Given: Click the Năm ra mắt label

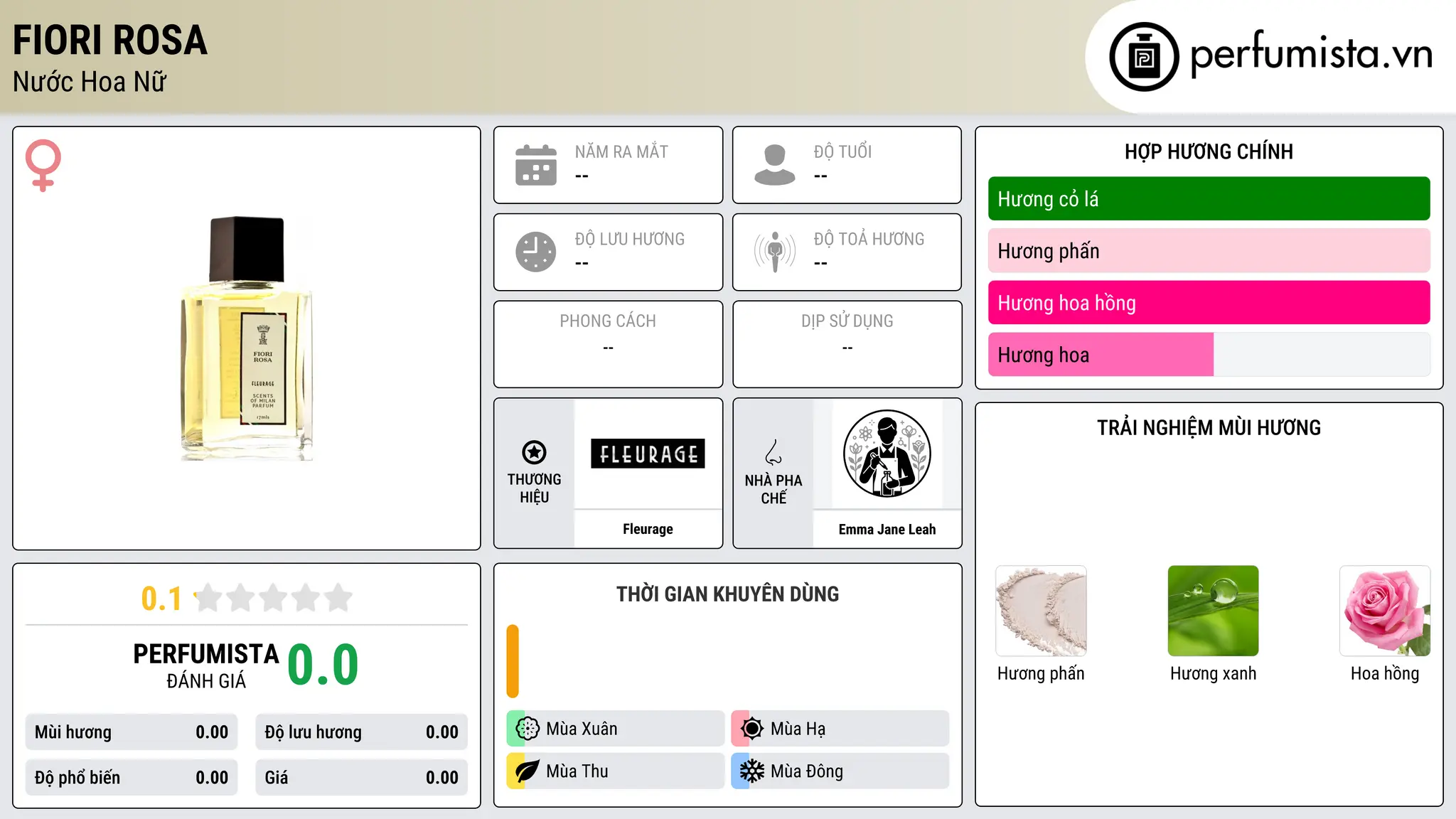Looking at the screenshot, I should pos(621,151).
